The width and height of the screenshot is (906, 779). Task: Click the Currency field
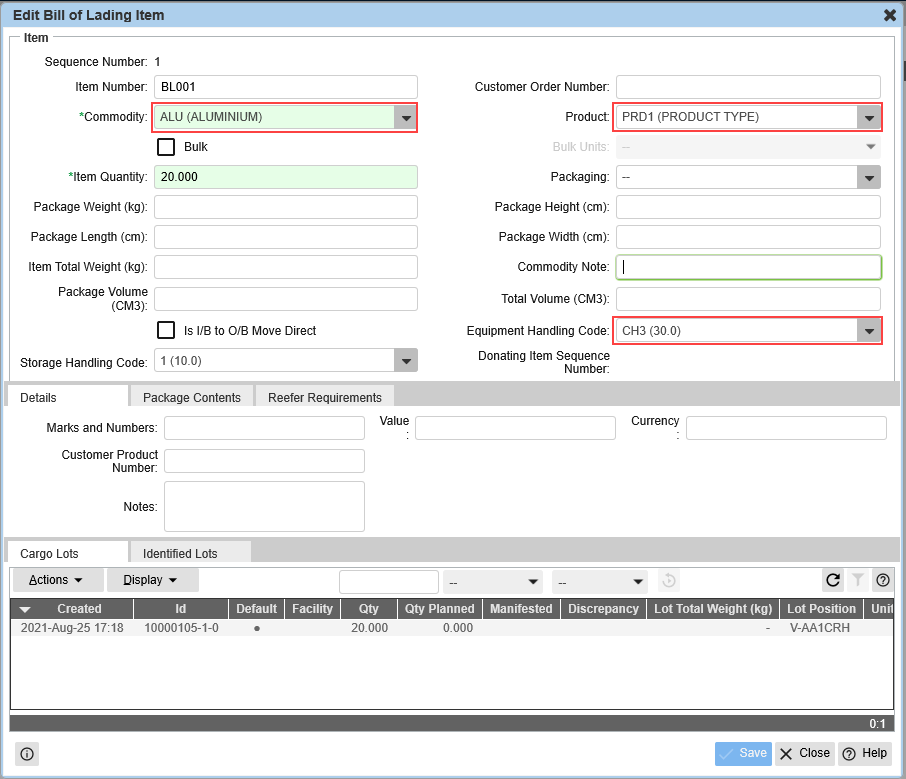tap(786, 428)
